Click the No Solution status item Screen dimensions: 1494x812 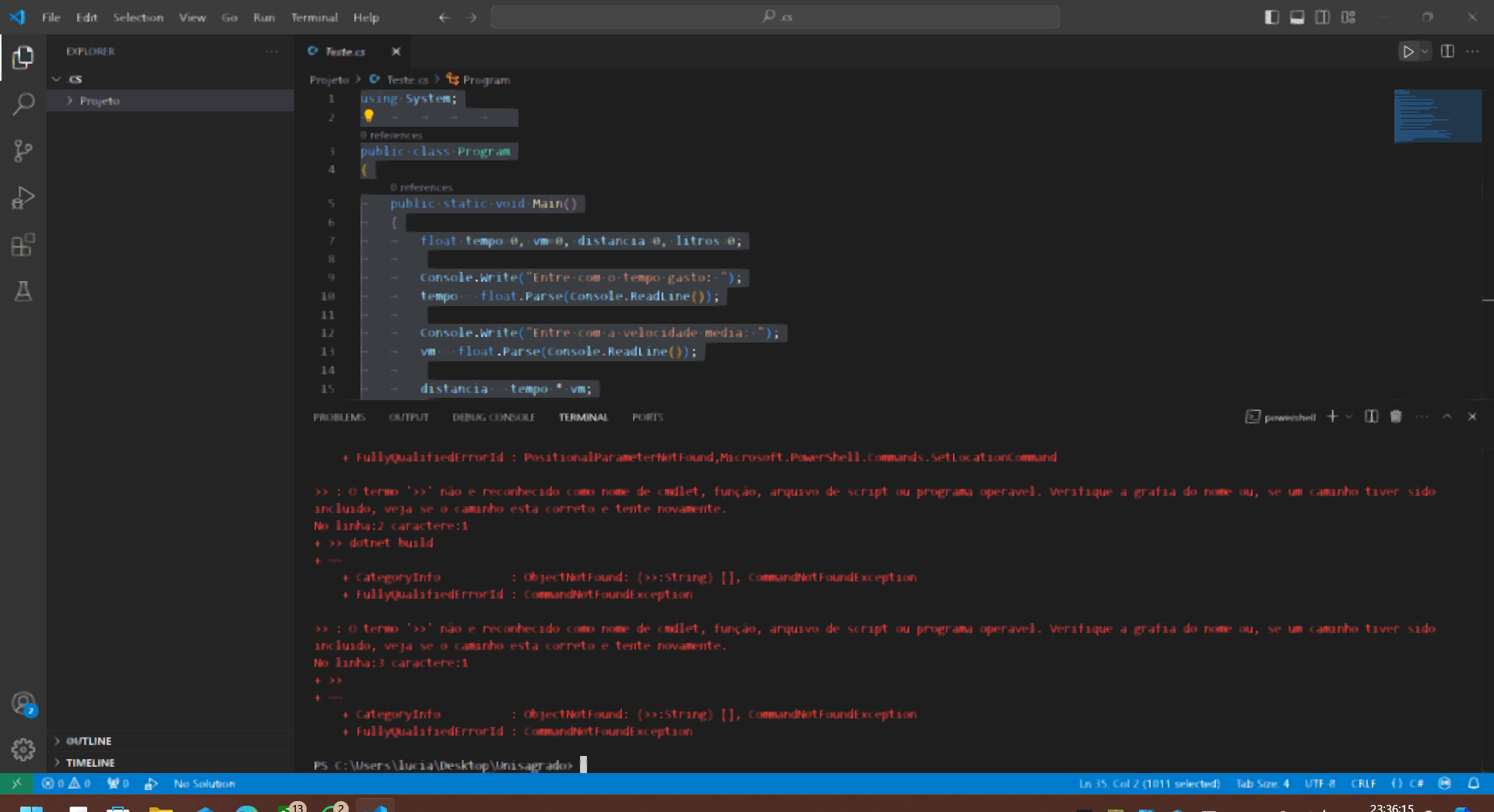(204, 784)
